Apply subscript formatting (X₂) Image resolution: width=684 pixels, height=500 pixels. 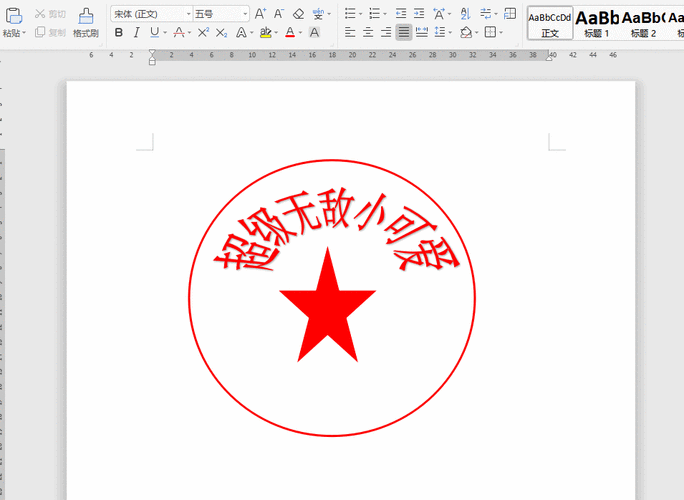(x=222, y=33)
